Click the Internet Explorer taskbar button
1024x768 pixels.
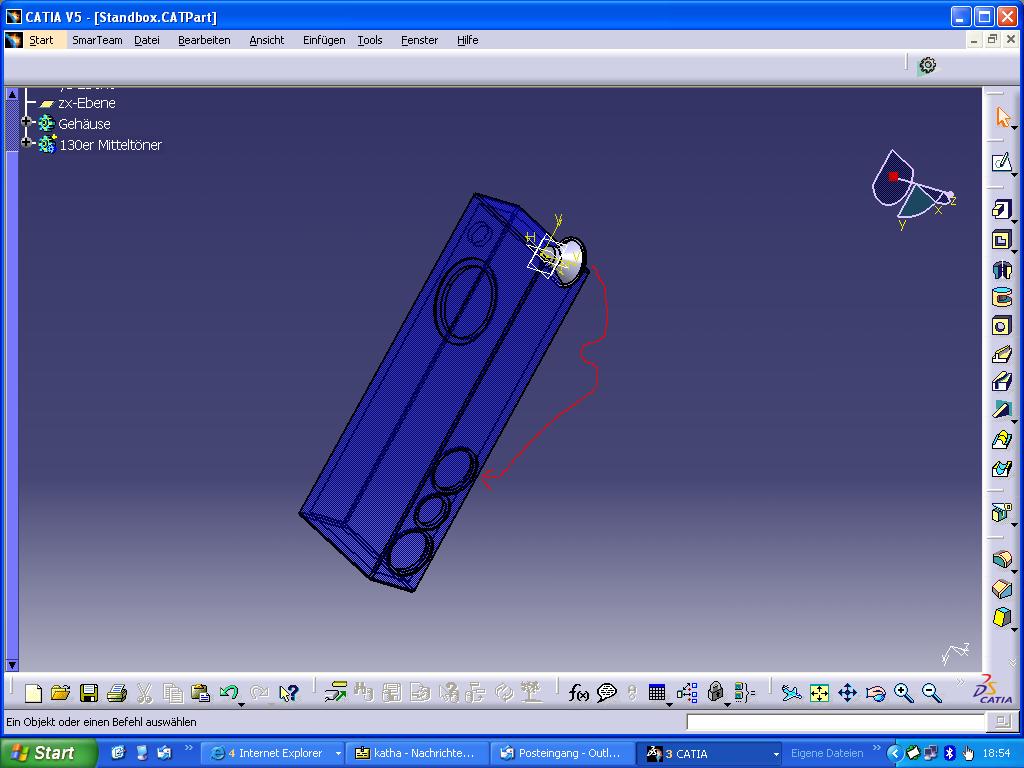tap(273, 754)
